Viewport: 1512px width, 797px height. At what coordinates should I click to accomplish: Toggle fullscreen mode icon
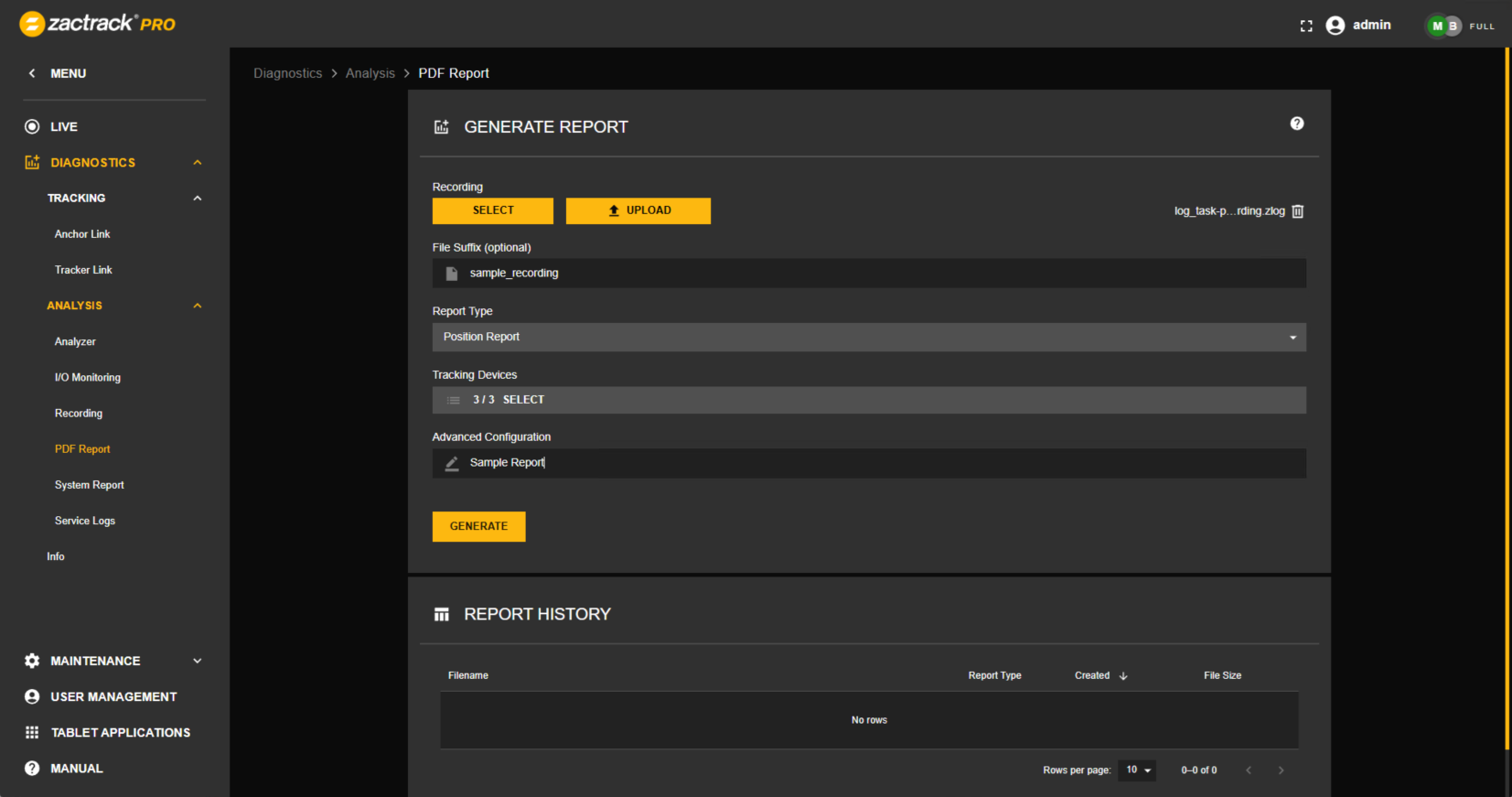point(1305,26)
